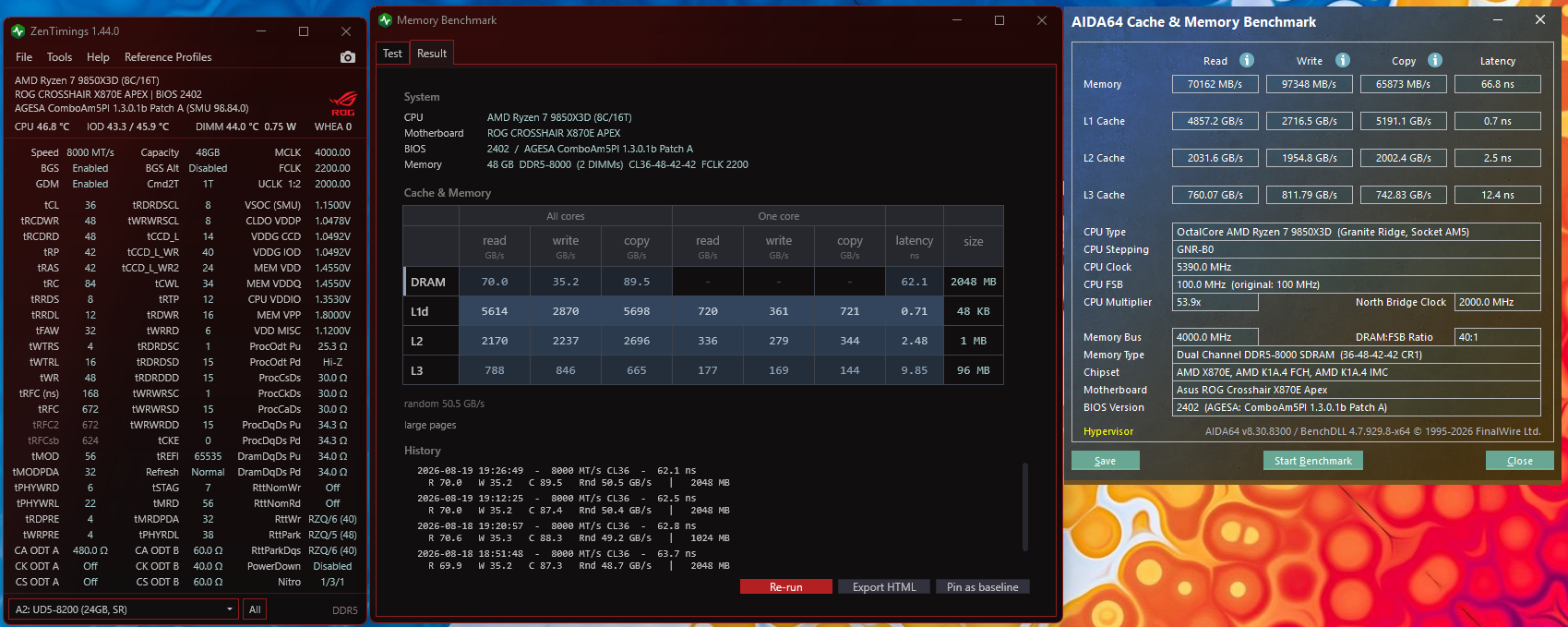Minimize the Memory Benchmark window
1568x627 pixels.
pyautogui.click(x=957, y=20)
